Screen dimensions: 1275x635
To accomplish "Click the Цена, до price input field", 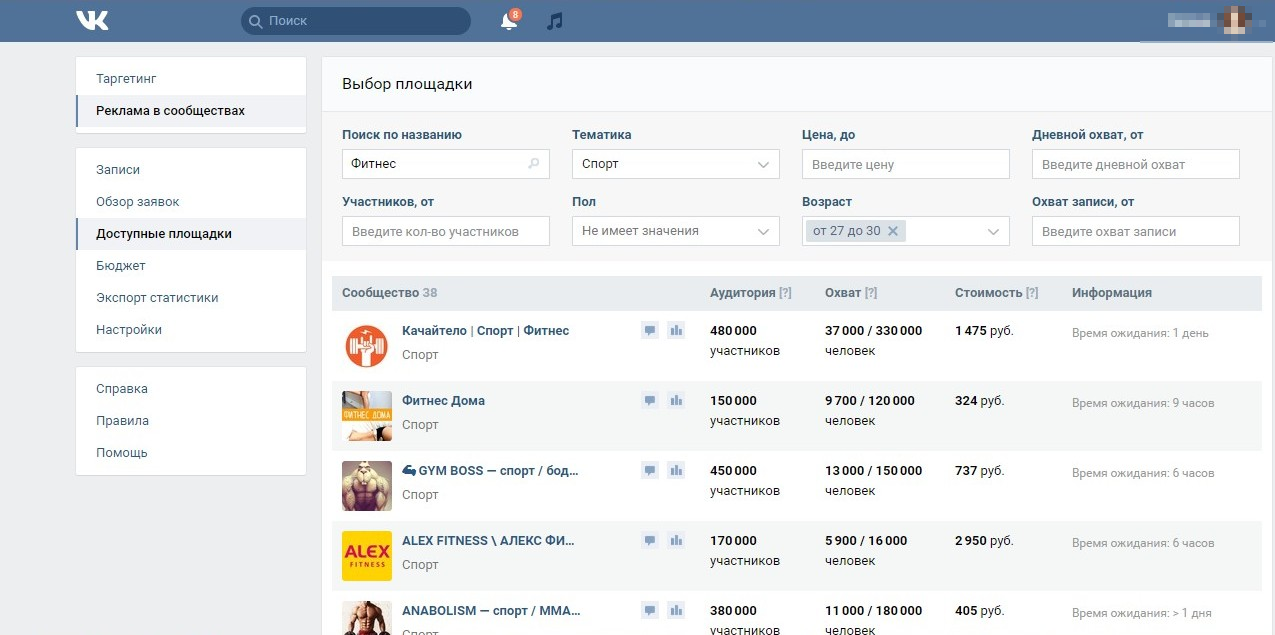I will [905, 164].
